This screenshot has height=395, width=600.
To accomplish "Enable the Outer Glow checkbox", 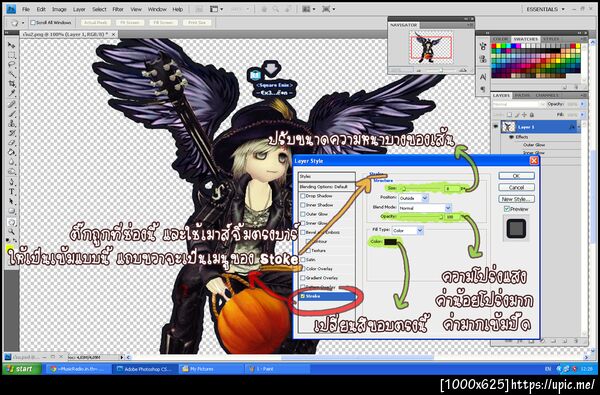I will [x=303, y=214].
